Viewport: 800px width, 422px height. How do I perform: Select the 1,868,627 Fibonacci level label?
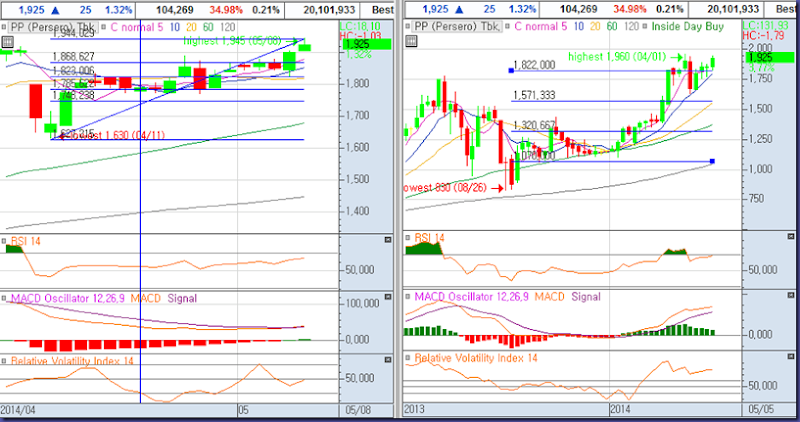pos(73,57)
